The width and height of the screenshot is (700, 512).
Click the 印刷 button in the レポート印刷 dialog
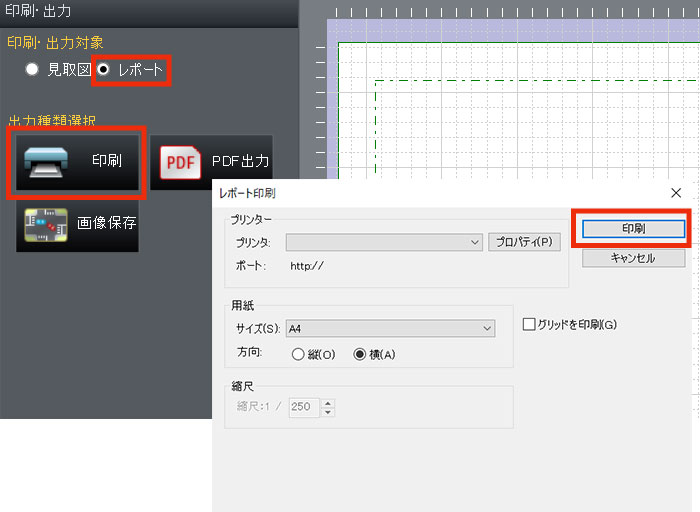pyautogui.click(x=633, y=229)
